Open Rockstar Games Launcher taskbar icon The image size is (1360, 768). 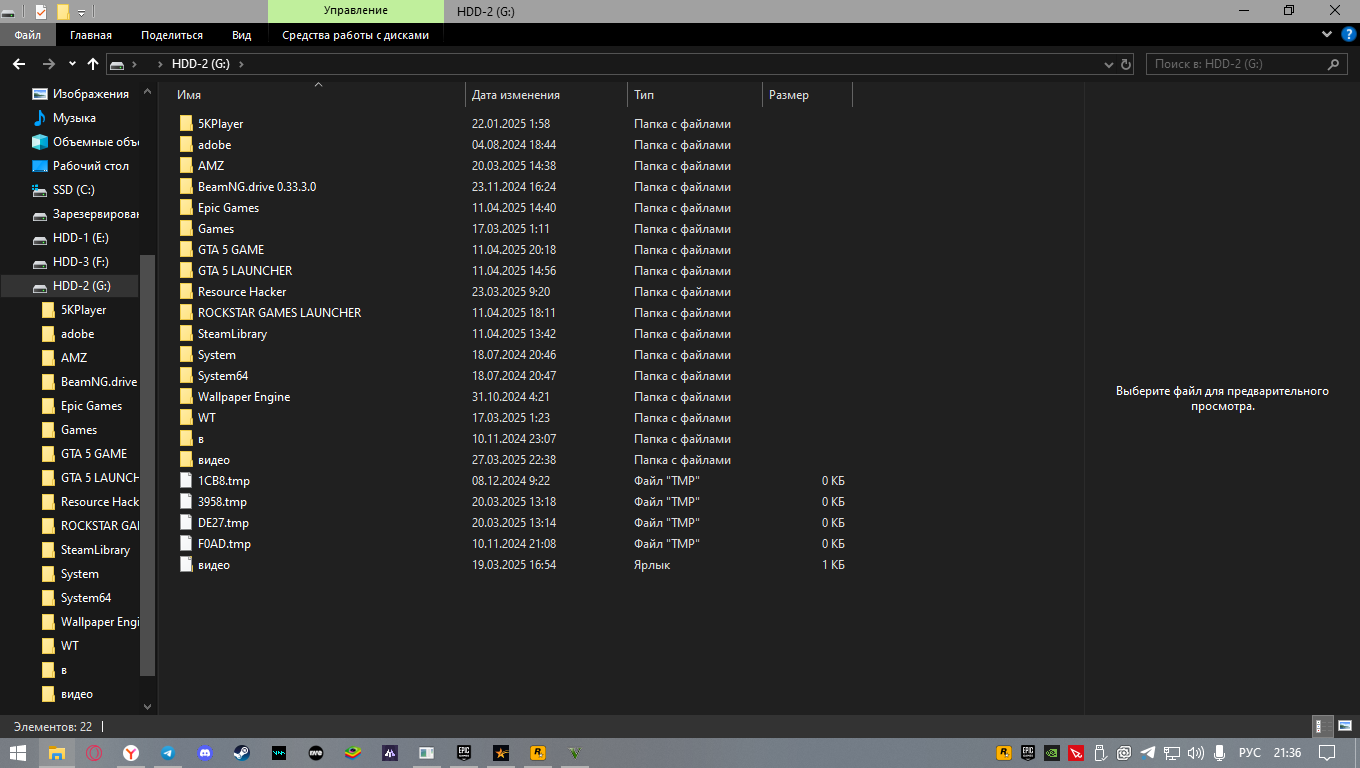point(537,753)
